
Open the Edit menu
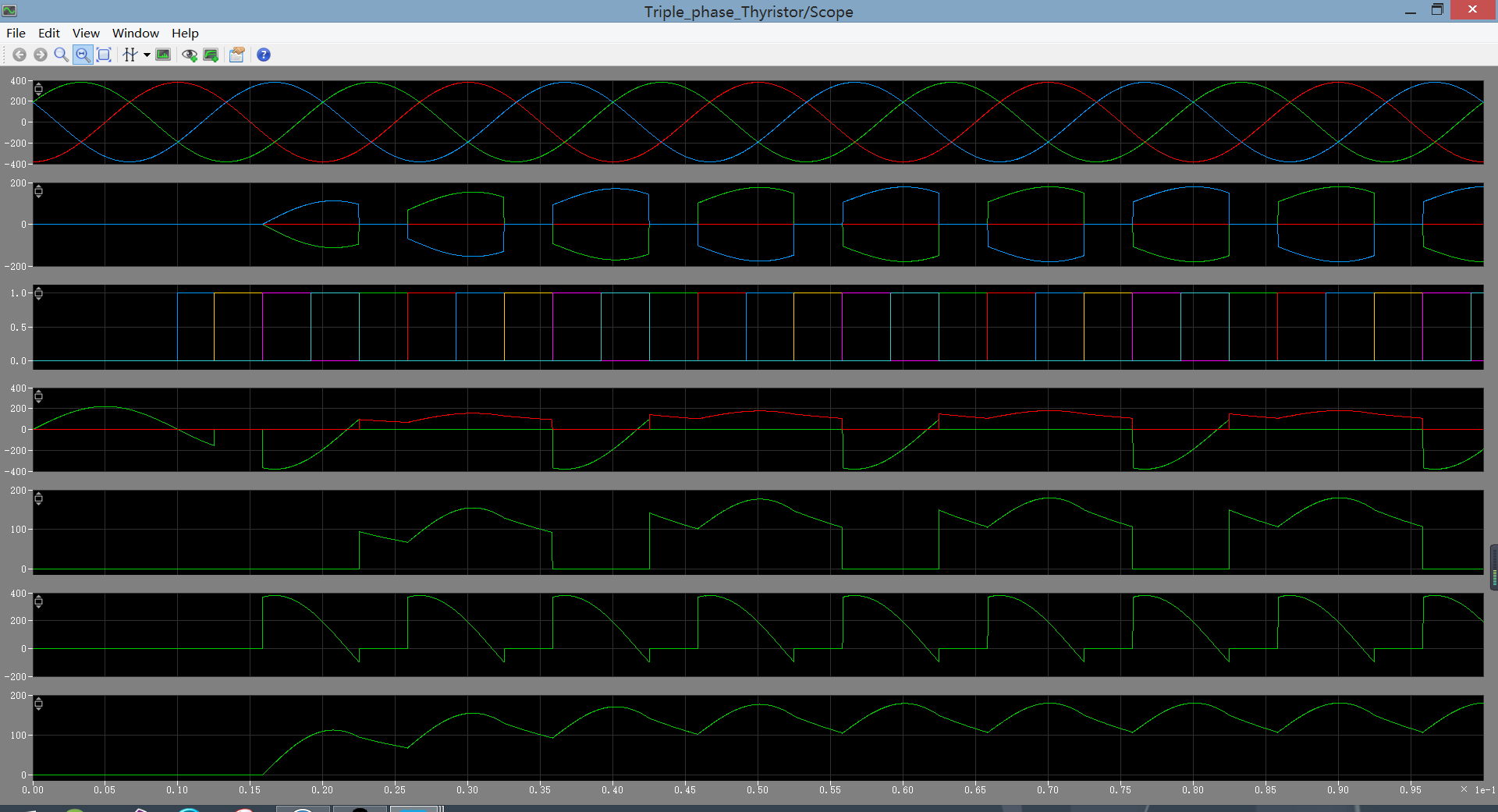[49, 33]
